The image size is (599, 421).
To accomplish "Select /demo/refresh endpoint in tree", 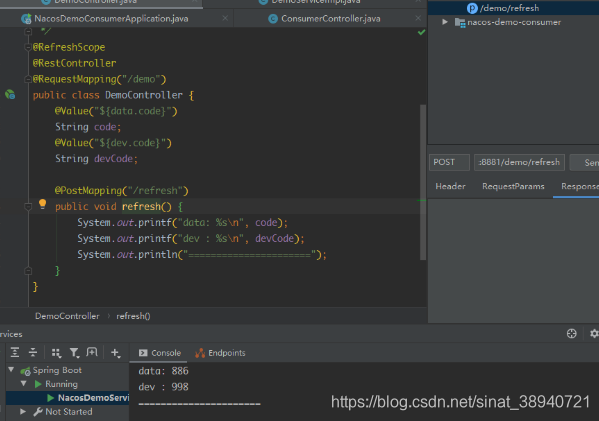I will (x=509, y=8).
